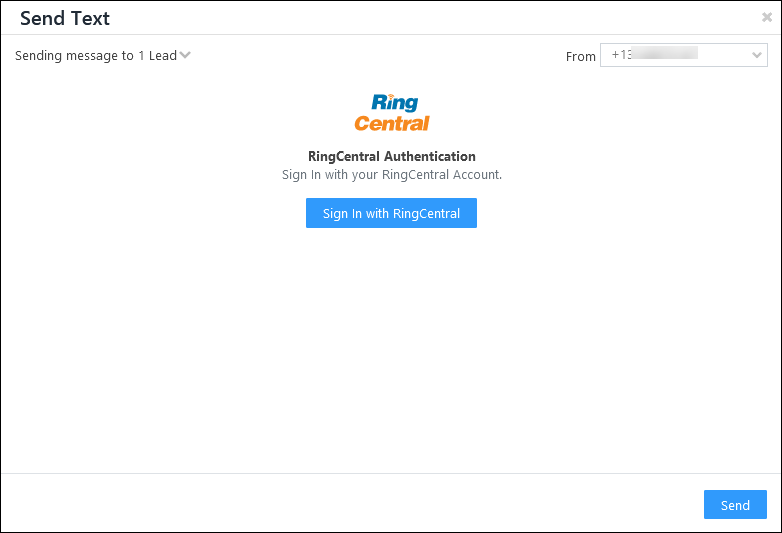782x533 pixels.
Task: Click the Send button
Action: tap(735, 505)
